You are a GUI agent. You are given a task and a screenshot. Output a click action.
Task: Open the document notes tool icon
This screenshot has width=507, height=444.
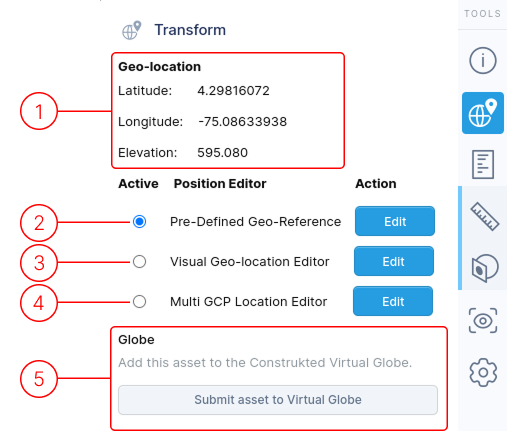pos(483,164)
